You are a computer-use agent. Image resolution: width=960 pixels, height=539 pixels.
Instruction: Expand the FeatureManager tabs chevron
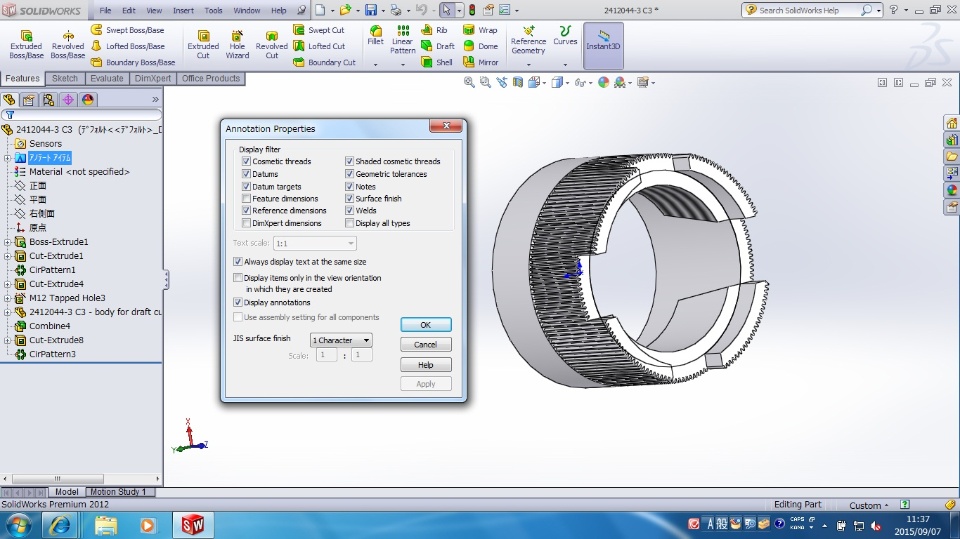click(155, 99)
